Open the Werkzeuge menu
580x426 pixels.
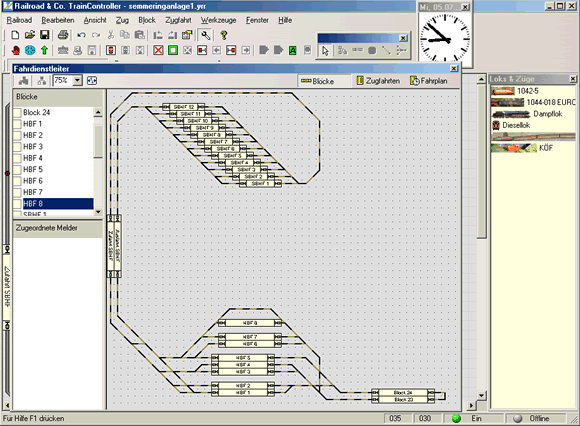click(x=218, y=20)
